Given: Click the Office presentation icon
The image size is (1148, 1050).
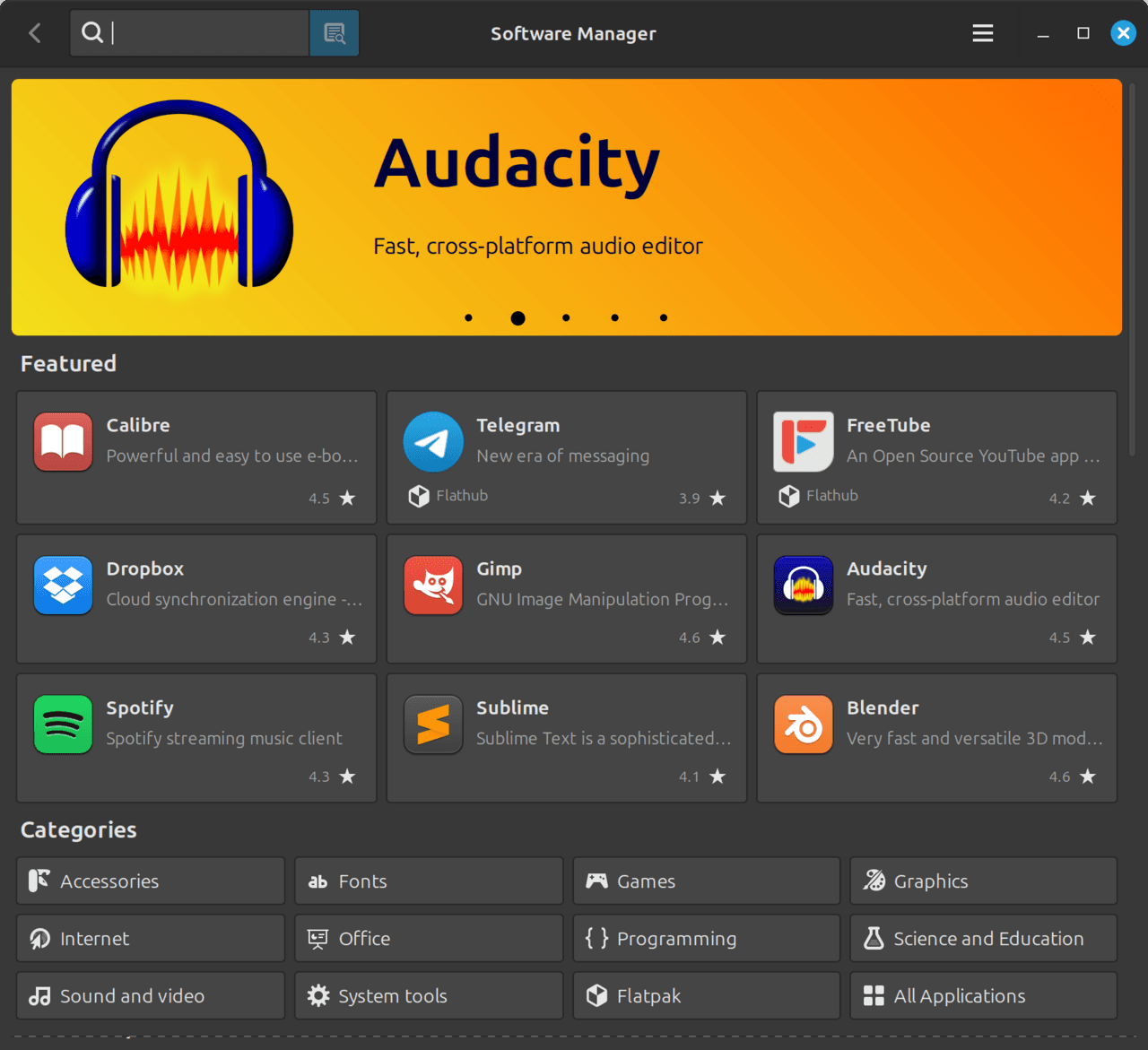Looking at the screenshot, I should [x=318, y=938].
